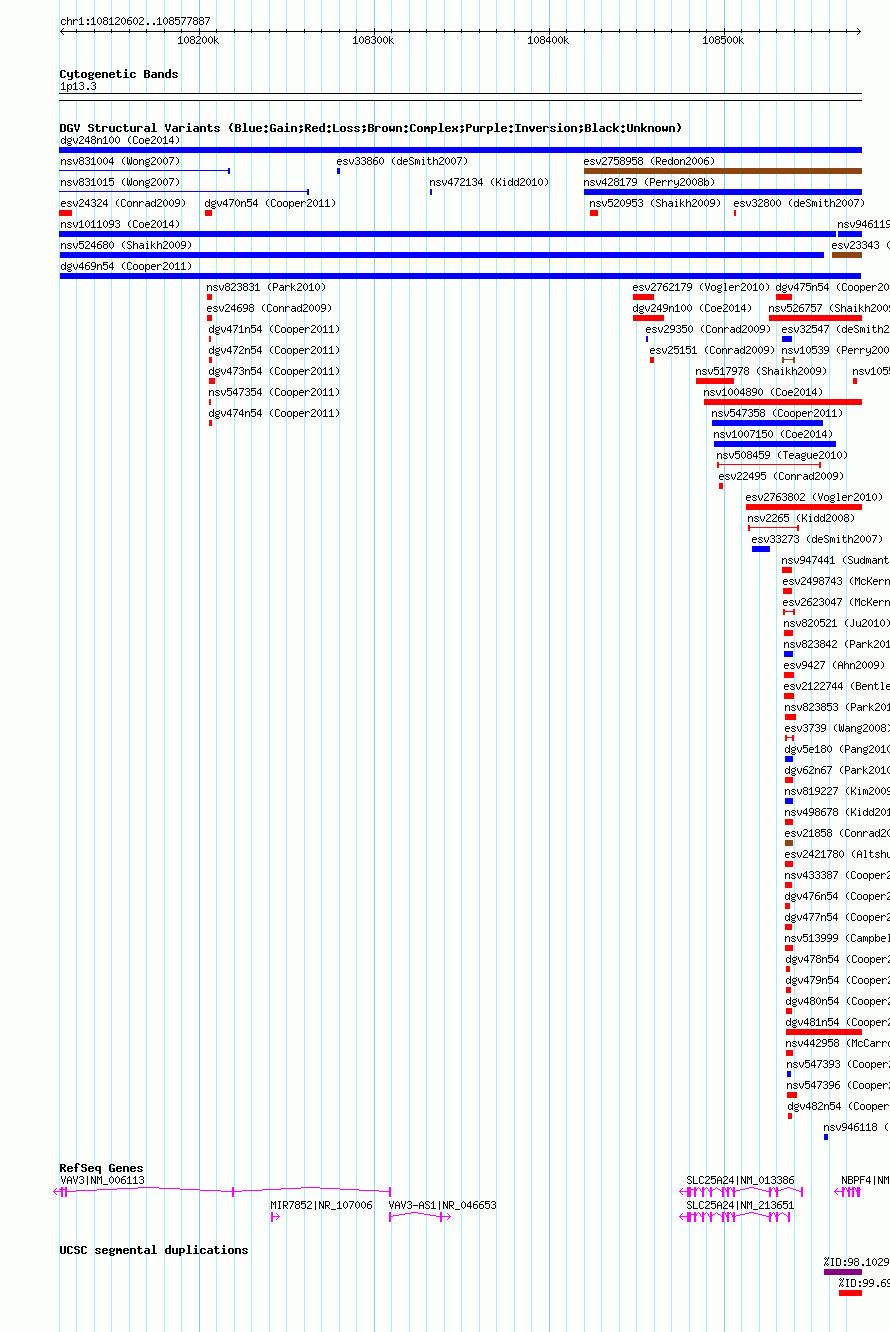Select variant esv24324 (Conrad2009) label
The width and height of the screenshot is (890, 1332).
coord(123,203)
